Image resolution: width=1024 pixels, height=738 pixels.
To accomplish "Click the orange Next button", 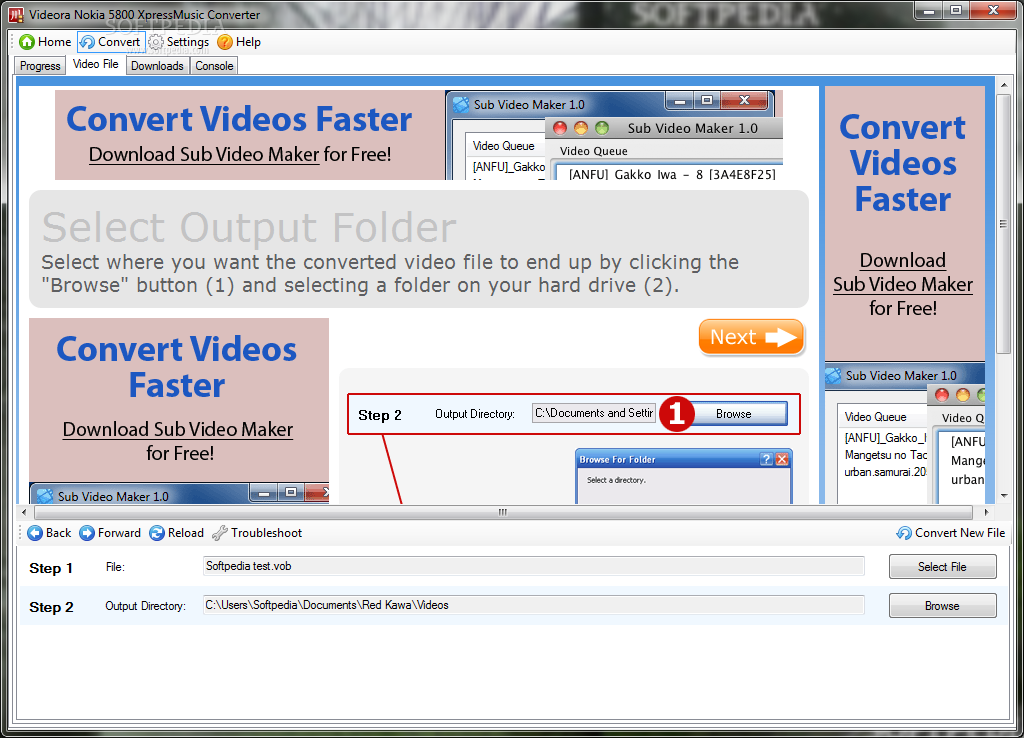I will pos(751,337).
